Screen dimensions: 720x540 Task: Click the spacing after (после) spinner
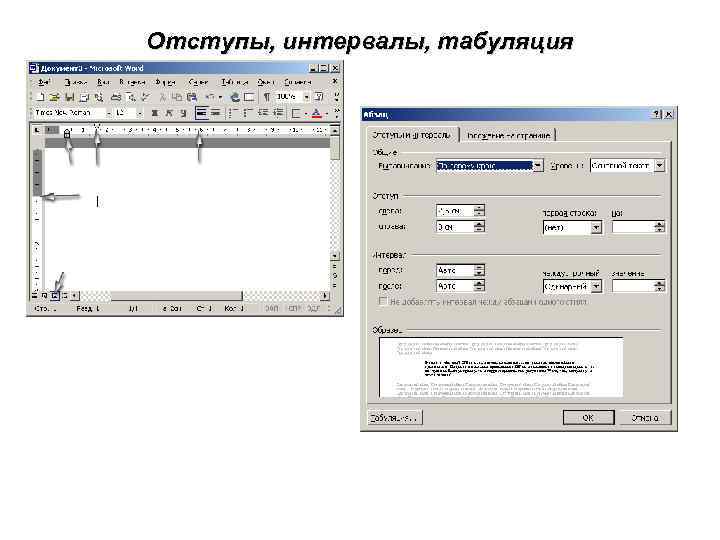click(479, 286)
